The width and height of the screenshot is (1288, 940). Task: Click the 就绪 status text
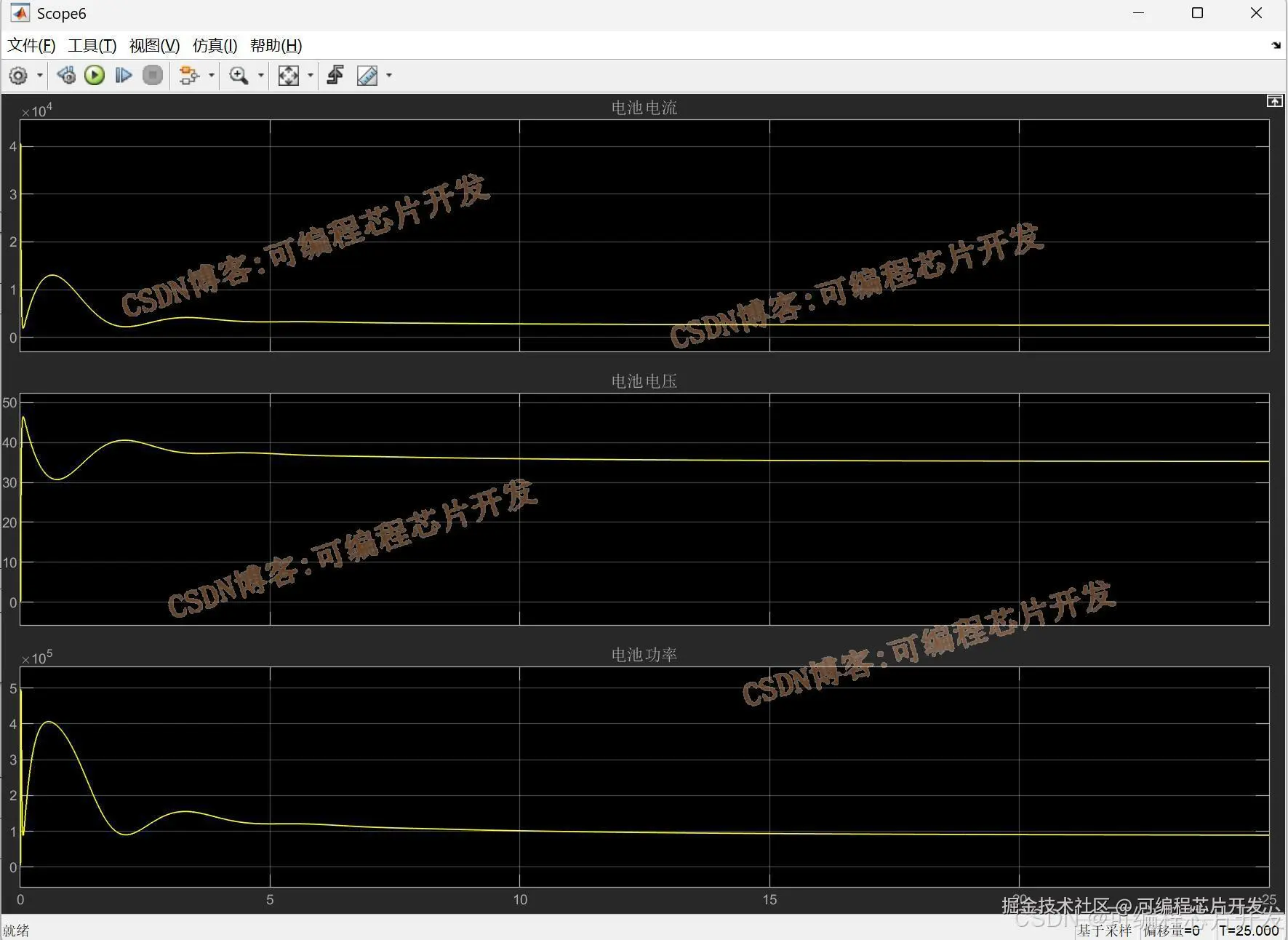16,931
